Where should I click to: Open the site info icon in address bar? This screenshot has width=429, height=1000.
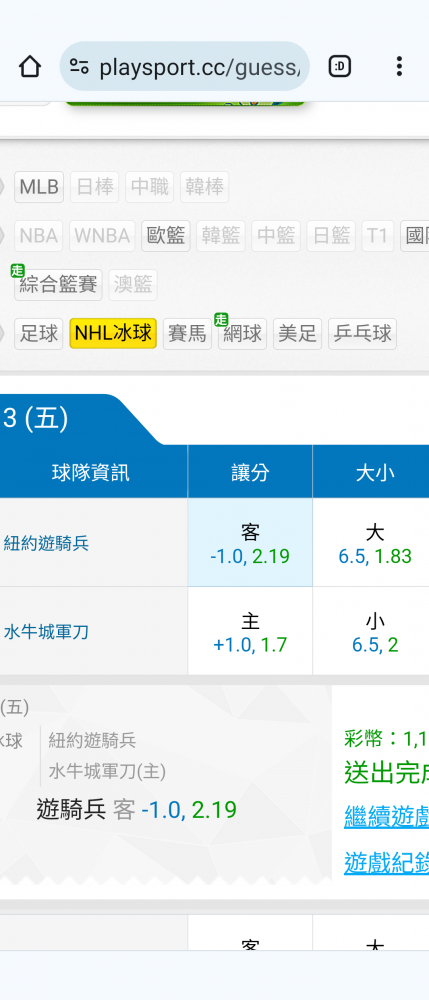click(78, 66)
